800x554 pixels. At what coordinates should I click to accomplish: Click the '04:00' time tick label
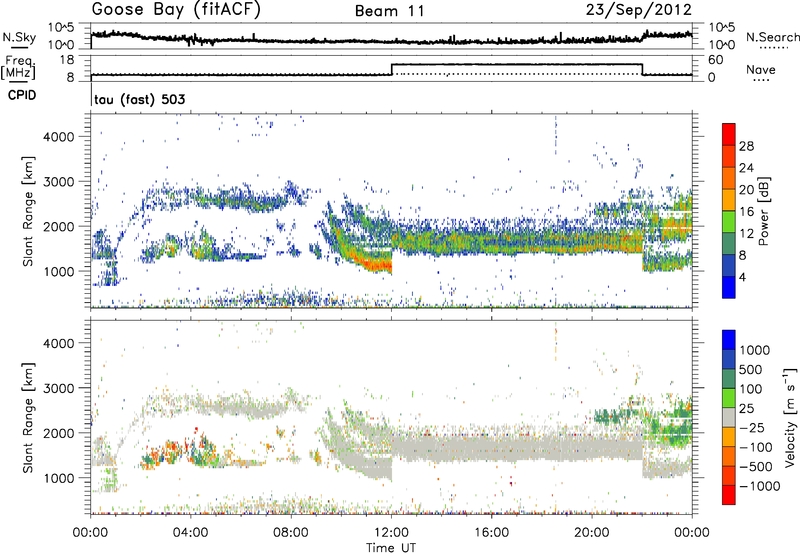coord(190,533)
